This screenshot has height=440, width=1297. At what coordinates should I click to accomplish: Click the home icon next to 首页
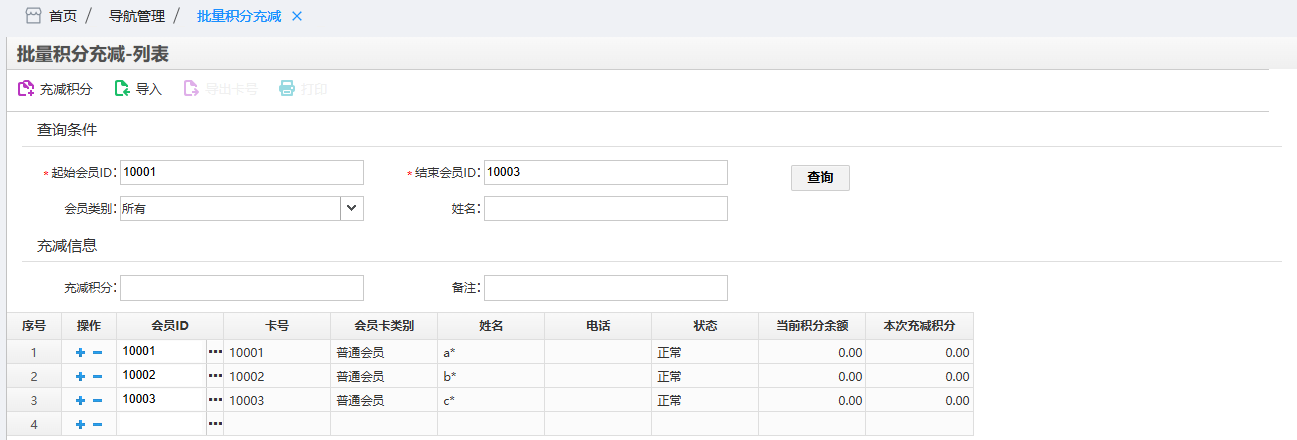pos(33,16)
